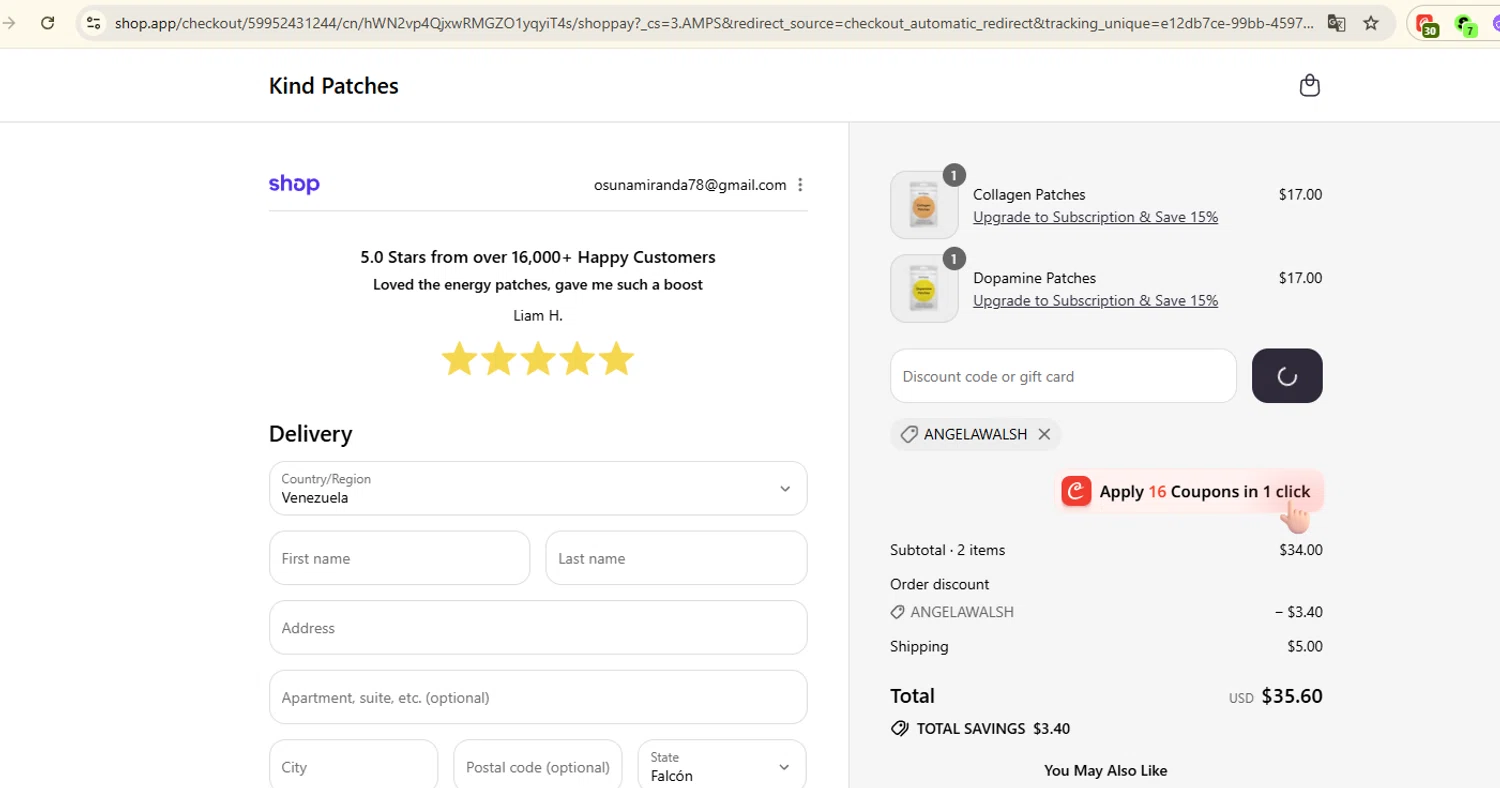Open site information icon in address bar
Screen dimensions: 1500x788
pyautogui.click(x=93, y=23)
